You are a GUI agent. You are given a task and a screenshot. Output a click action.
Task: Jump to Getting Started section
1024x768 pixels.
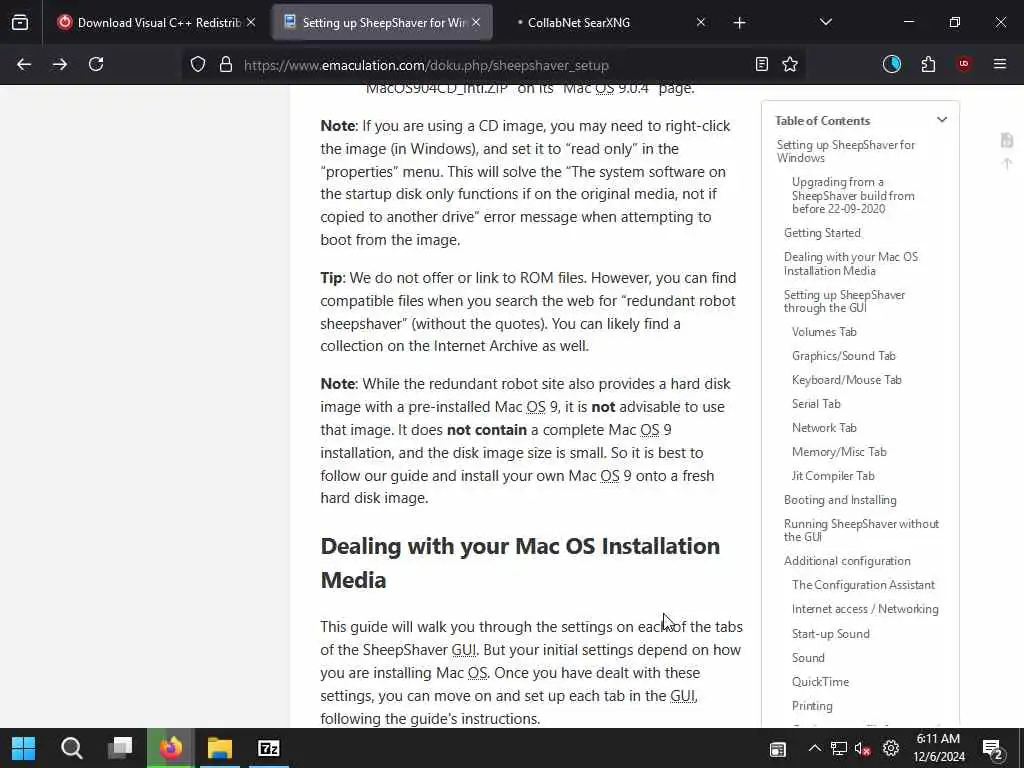822,232
